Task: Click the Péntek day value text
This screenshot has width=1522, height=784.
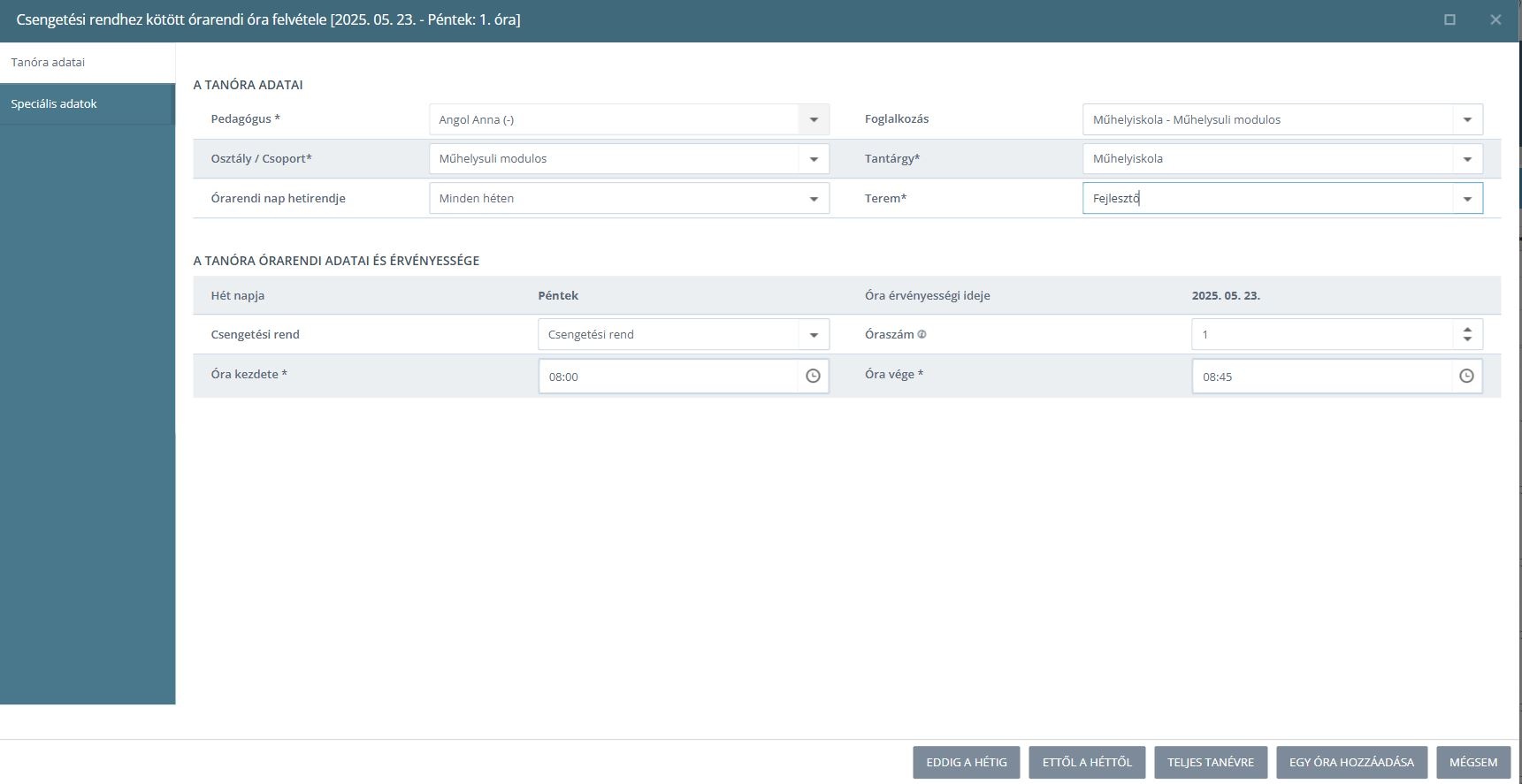Action: coord(558,296)
